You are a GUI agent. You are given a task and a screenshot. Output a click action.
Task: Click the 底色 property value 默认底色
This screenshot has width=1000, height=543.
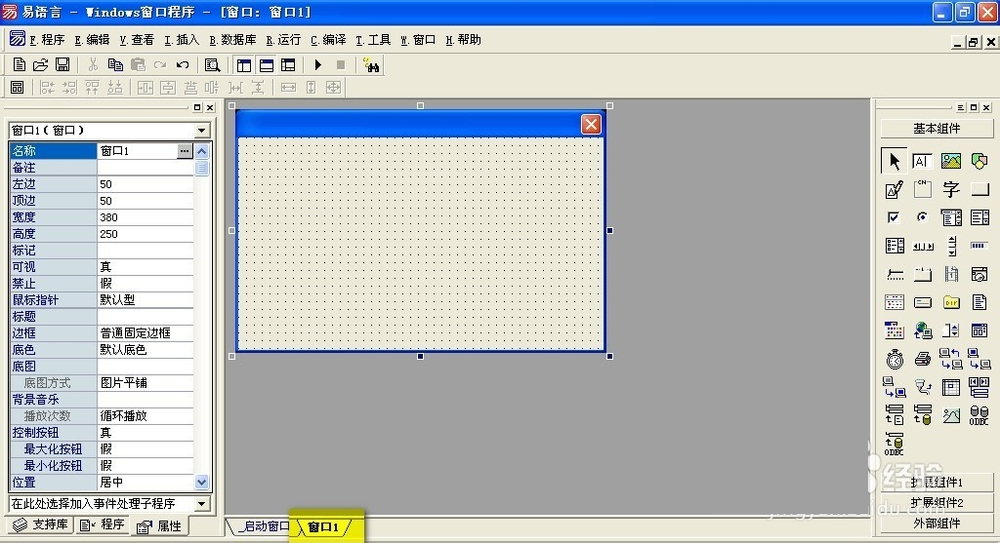tap(145, 350)
